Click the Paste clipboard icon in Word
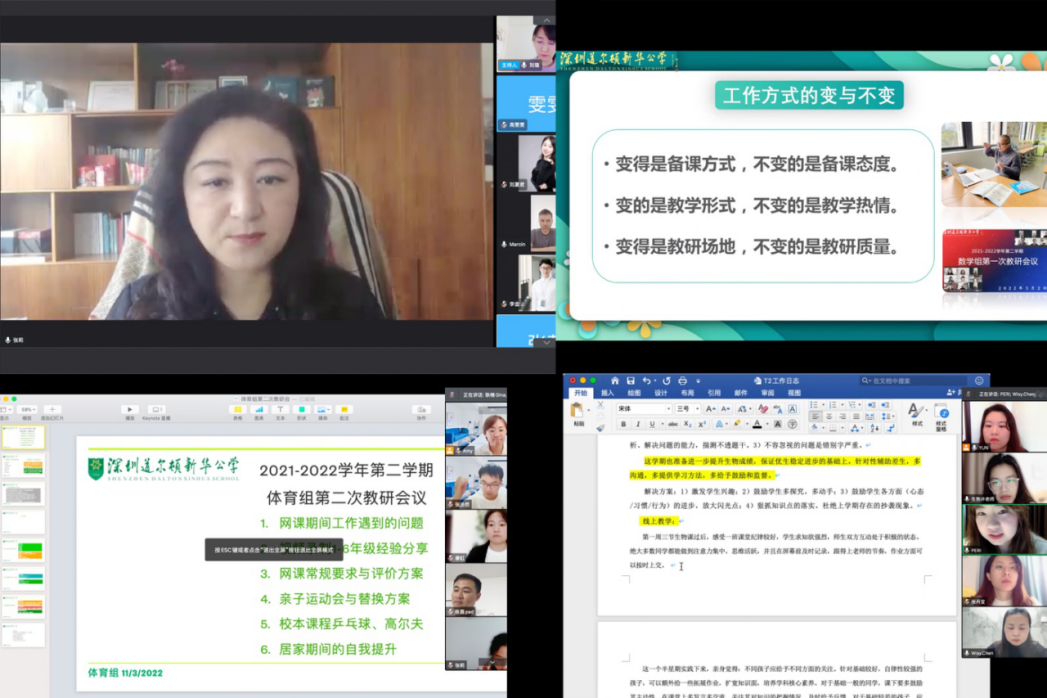Image resolution: width=1047 pixels, height=698 pixels. (576, 409)
